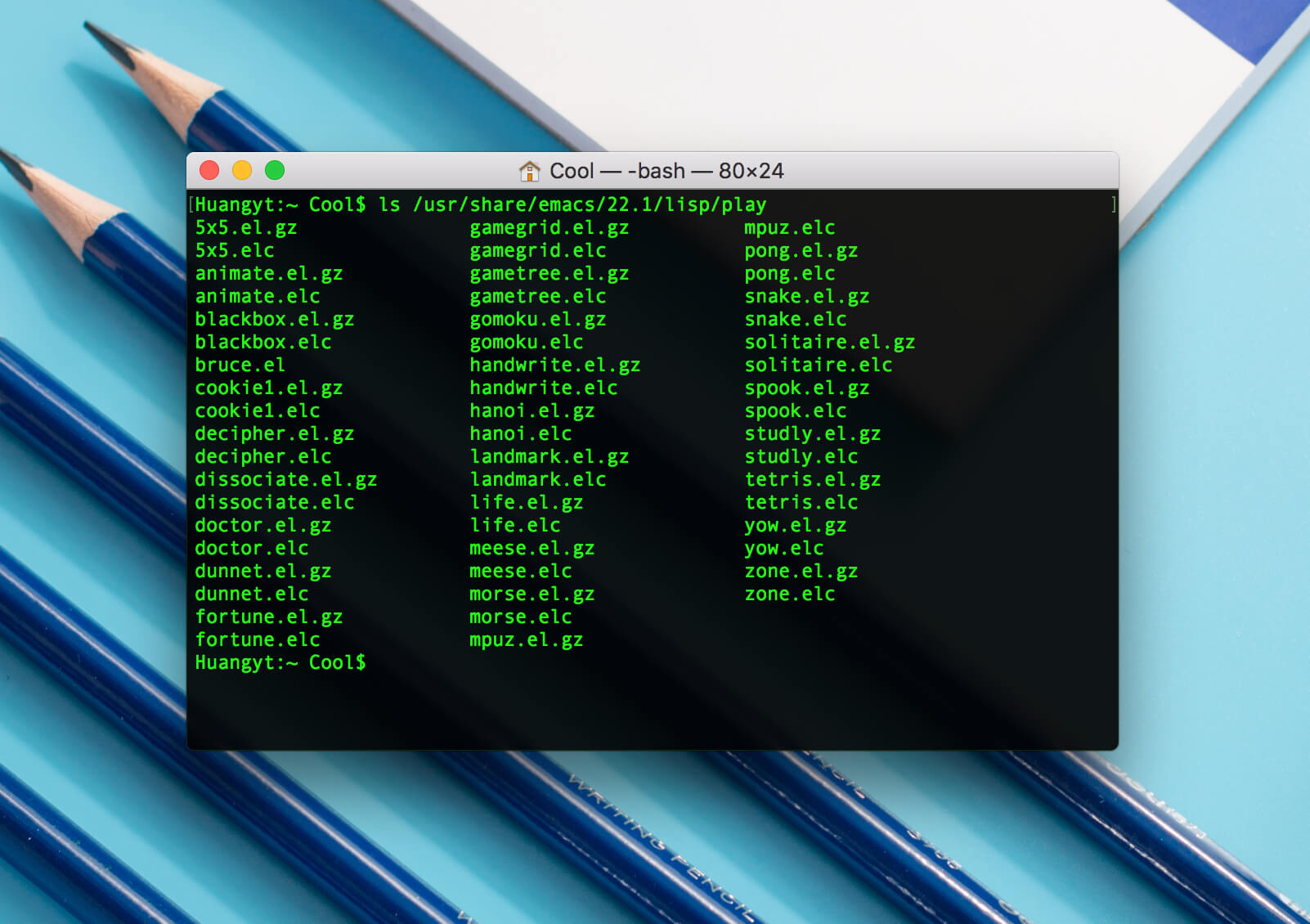Click the file name animate.elc

point(258,296)
